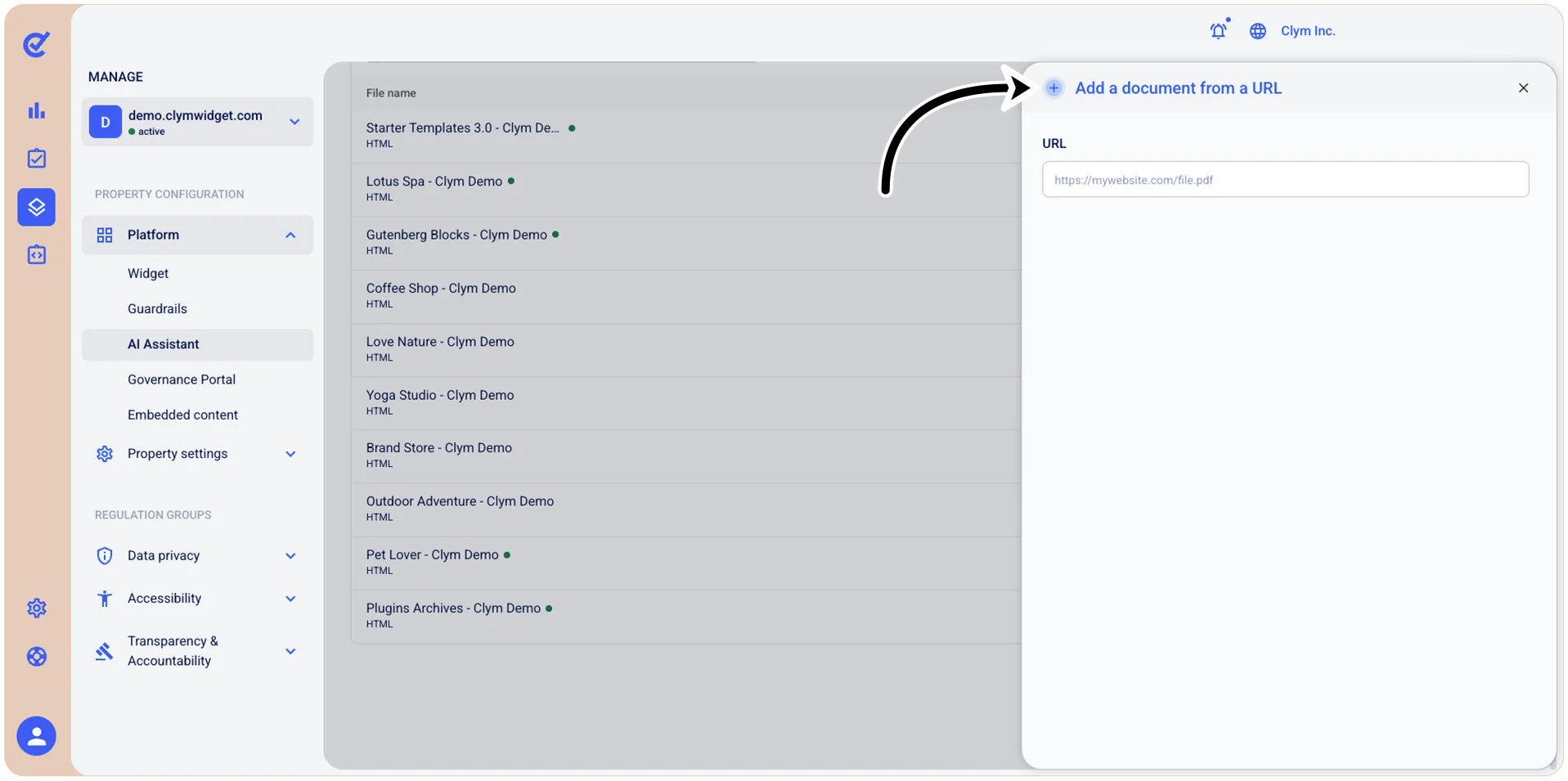Open the notifications bell

point(1219,30)
